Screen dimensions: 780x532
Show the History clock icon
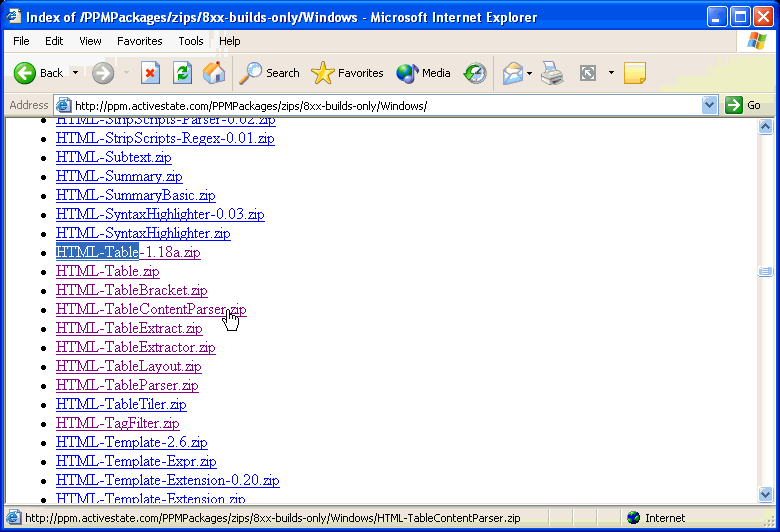[475, 73]
